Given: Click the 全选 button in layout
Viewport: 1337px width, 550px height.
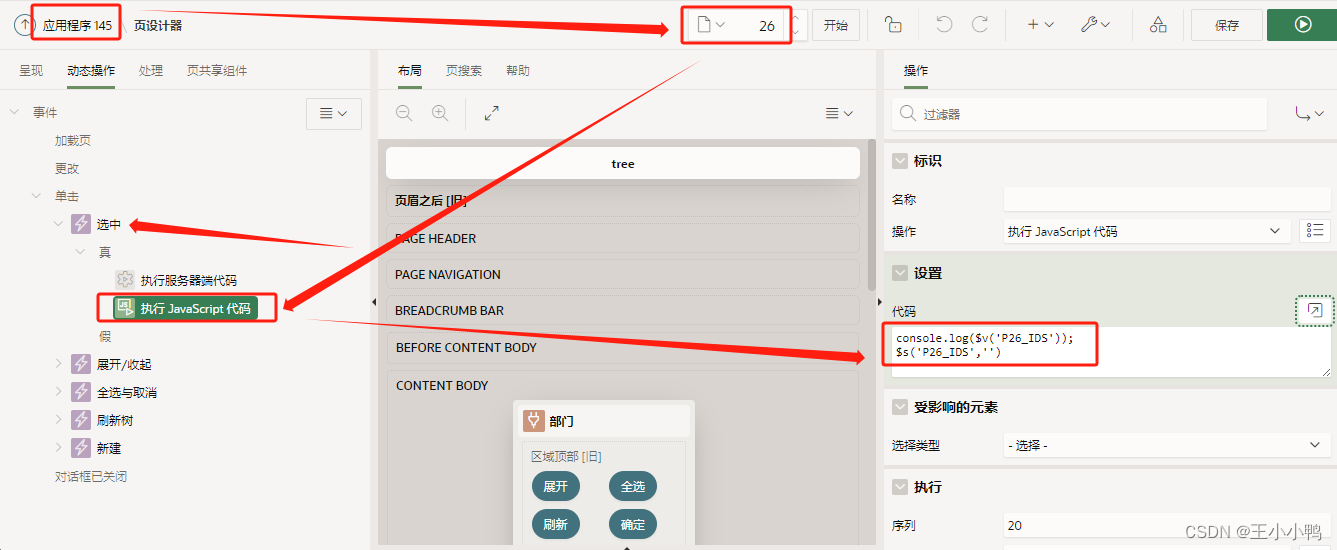Looking at the screenshot, I should pos(633,487).
